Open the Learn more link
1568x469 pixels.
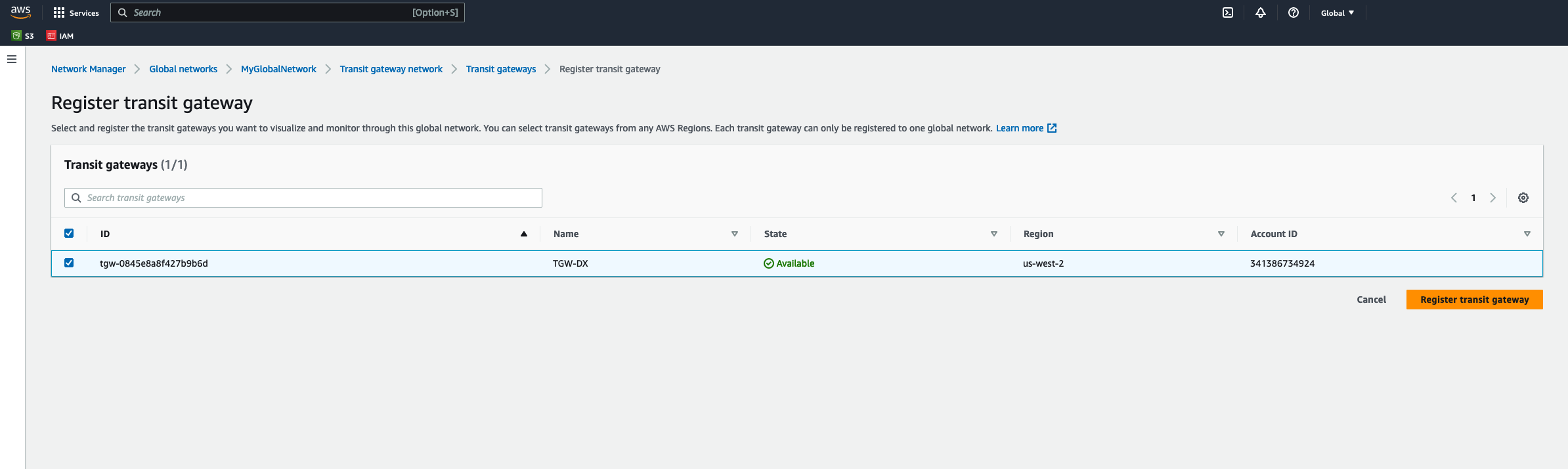(x=1020, y=128)
